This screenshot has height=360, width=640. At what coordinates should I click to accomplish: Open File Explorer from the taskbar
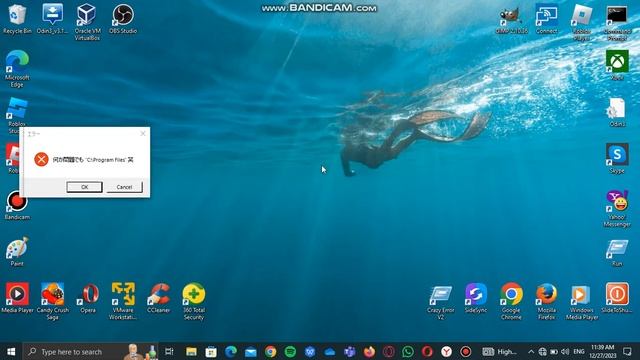(191, 351)
